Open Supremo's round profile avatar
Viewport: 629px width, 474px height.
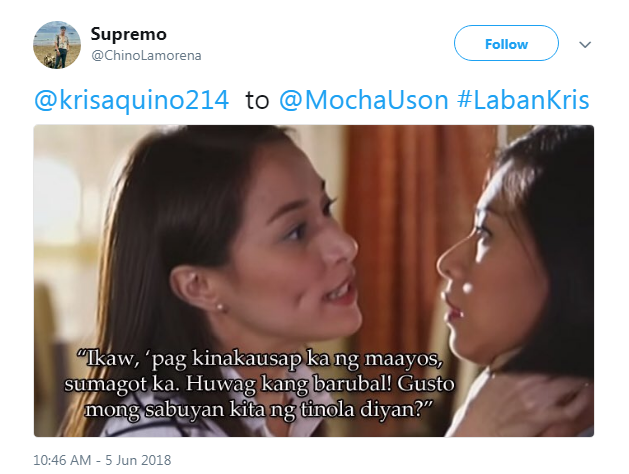coord(57,45)
